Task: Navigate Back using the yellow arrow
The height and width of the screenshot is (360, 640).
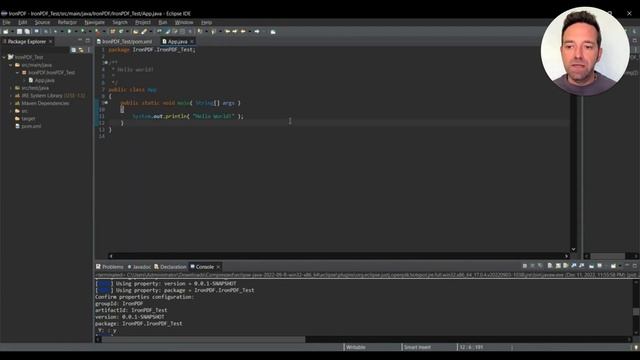Action: (x=243, y=31)
